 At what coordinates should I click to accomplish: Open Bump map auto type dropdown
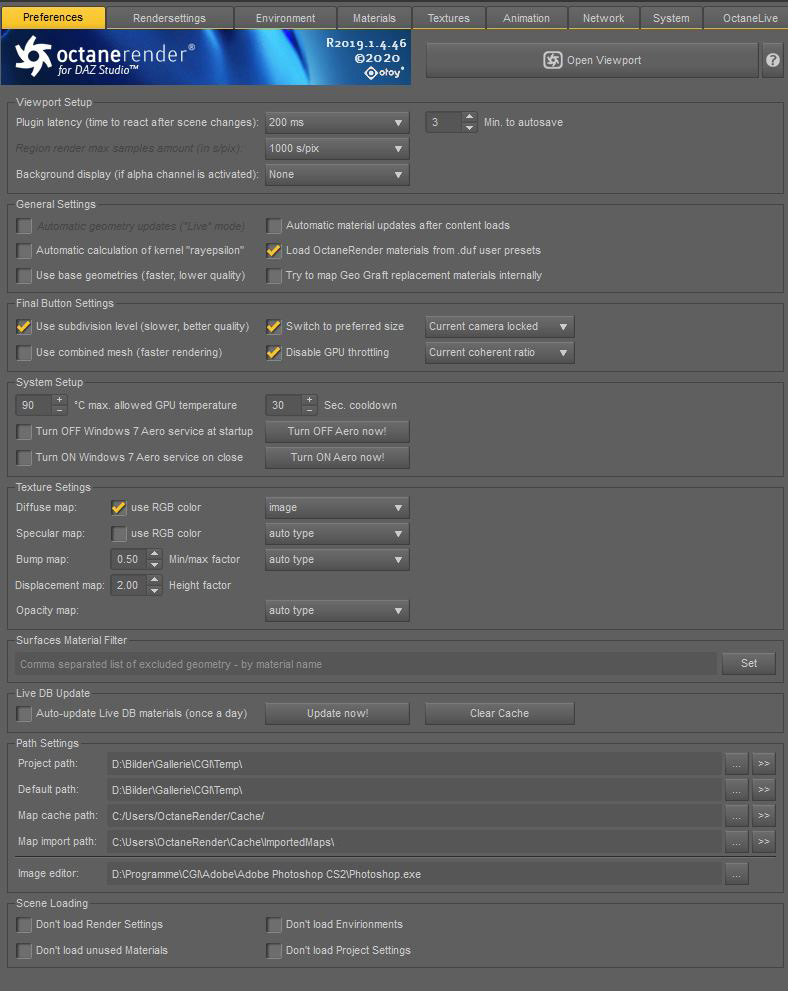click(337, 559)
